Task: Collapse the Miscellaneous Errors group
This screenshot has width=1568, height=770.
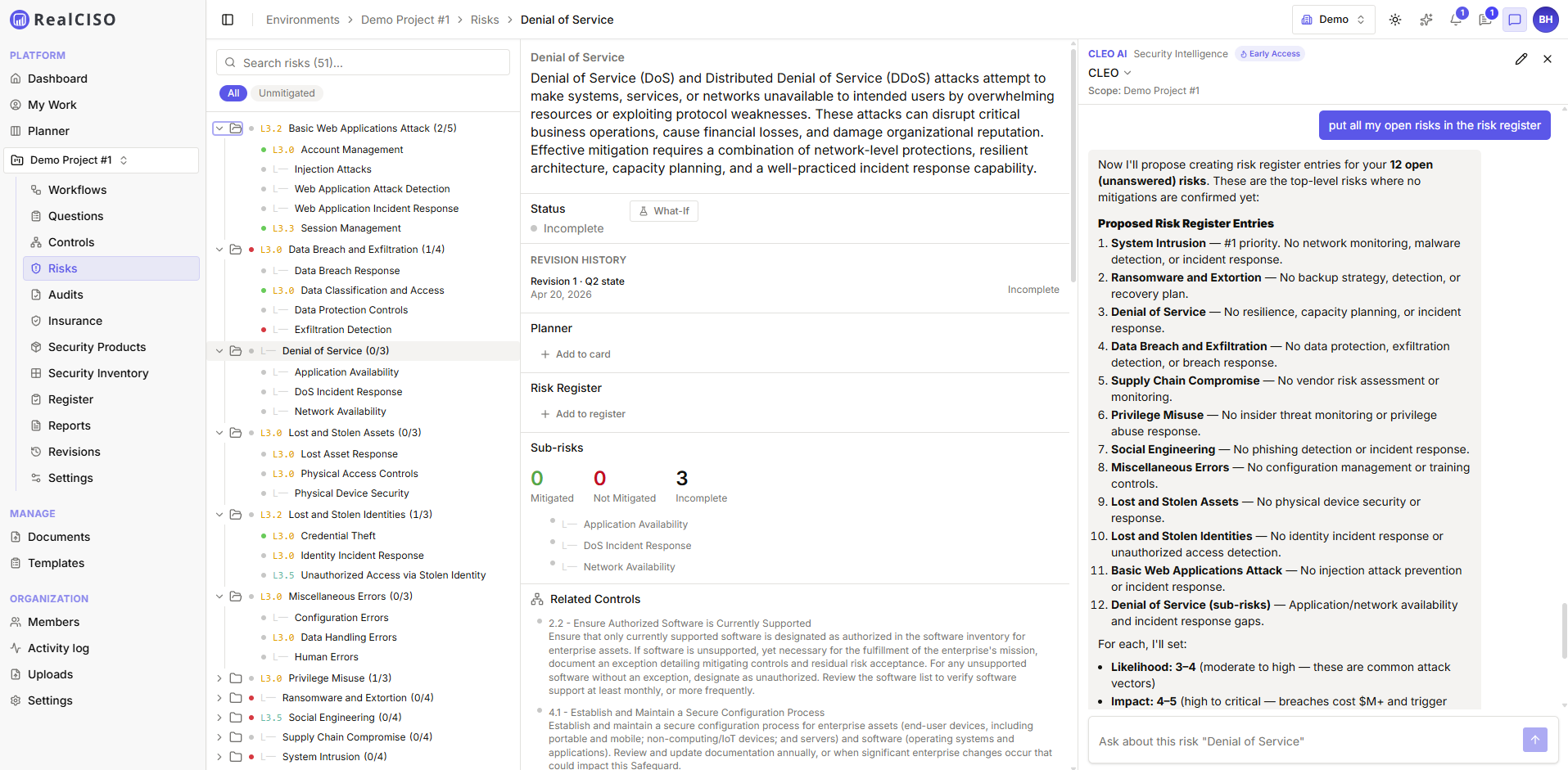Action: pyautogui.click(x=219, y=597)
